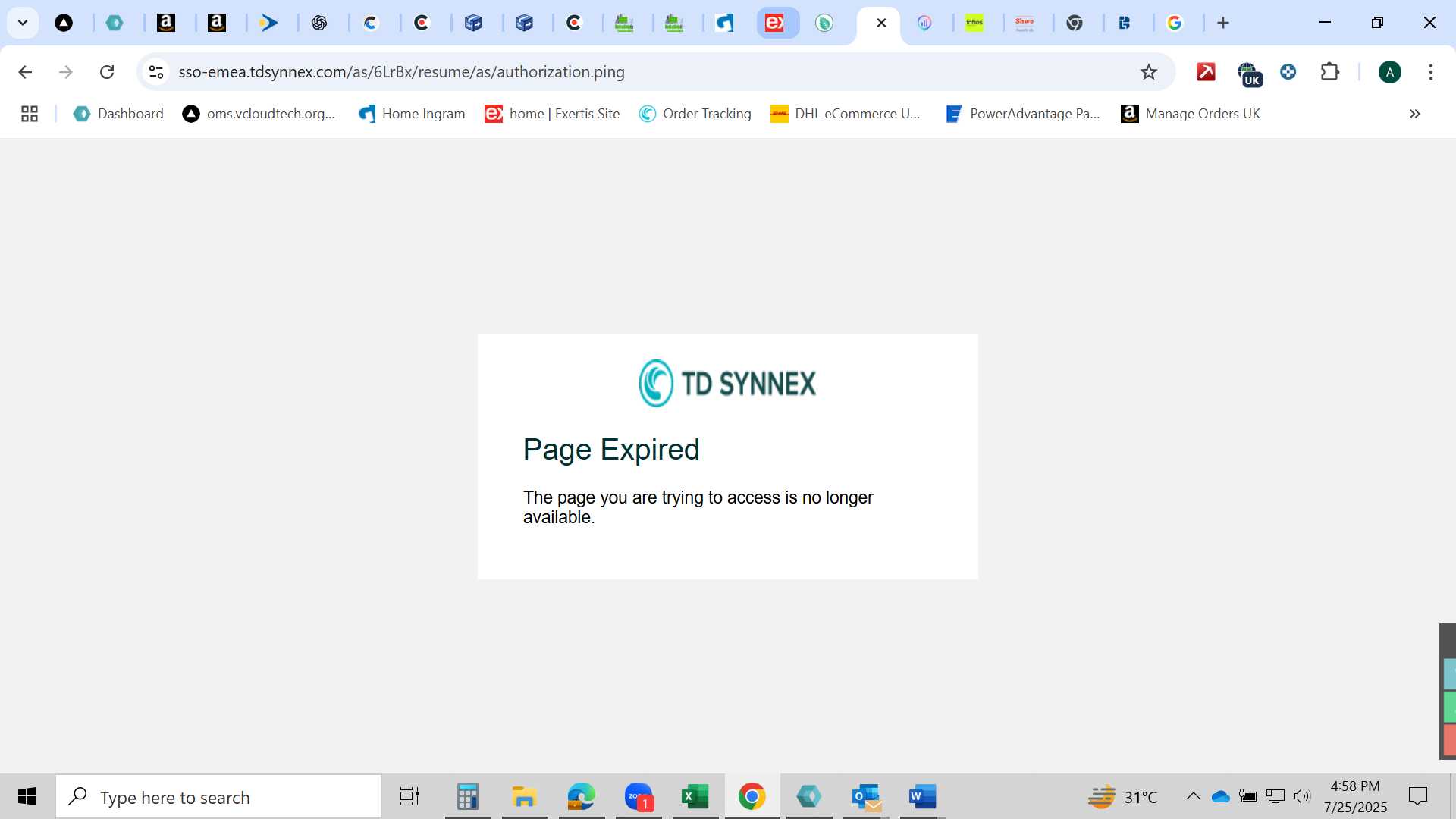Viewport: 1456px width, 819px height.
Task: Open the blue cross extension icon
Action: coord(1288,72)
